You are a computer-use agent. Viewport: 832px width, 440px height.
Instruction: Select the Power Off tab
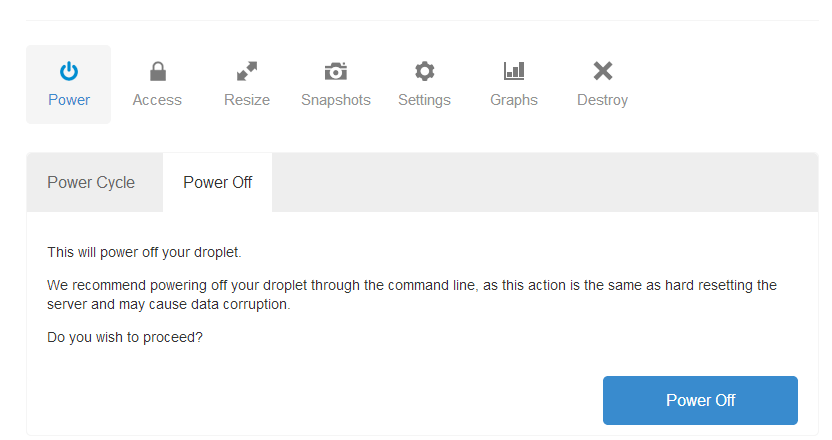(217, 183)
